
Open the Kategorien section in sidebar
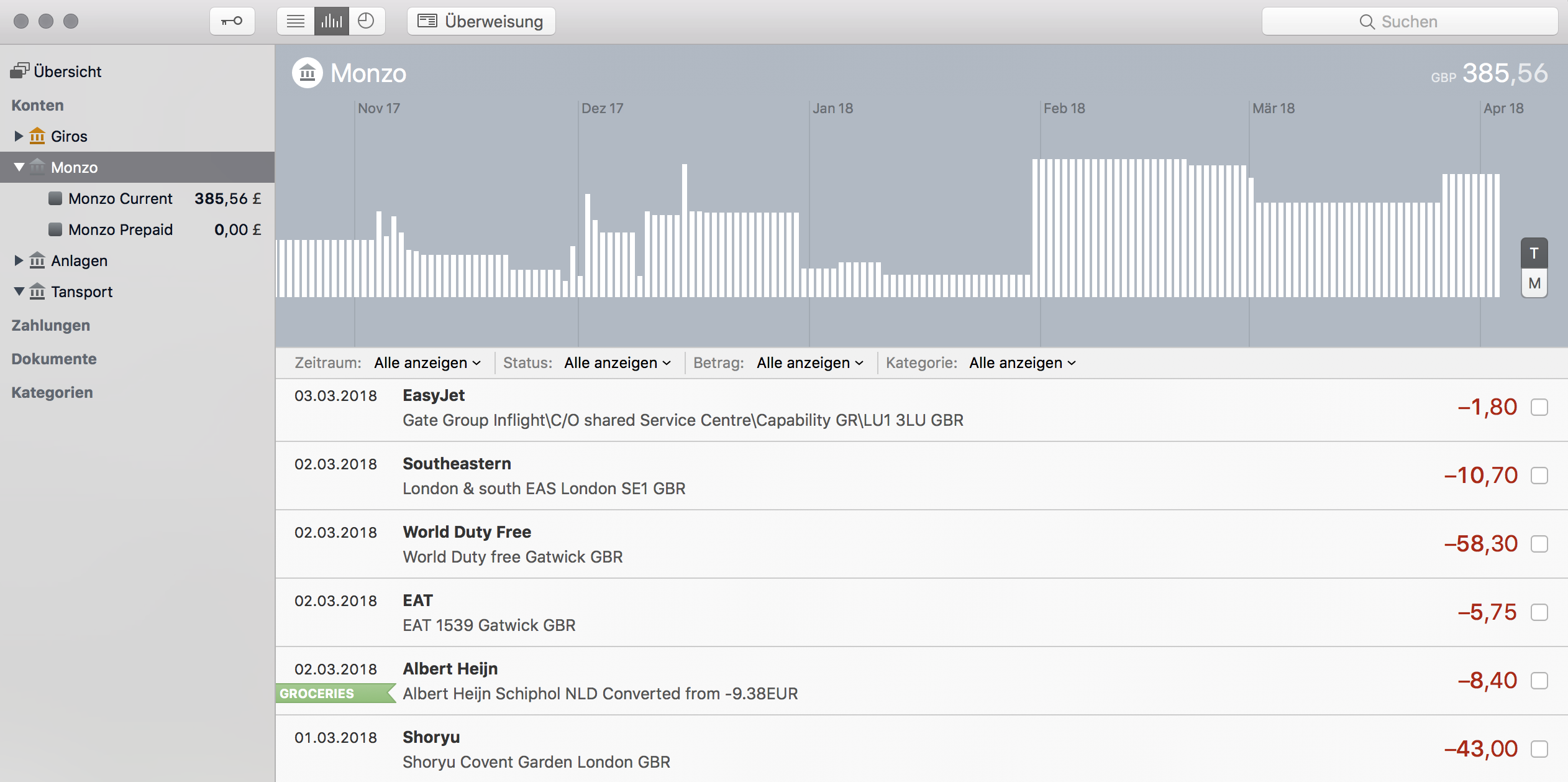tap(52, 392)
